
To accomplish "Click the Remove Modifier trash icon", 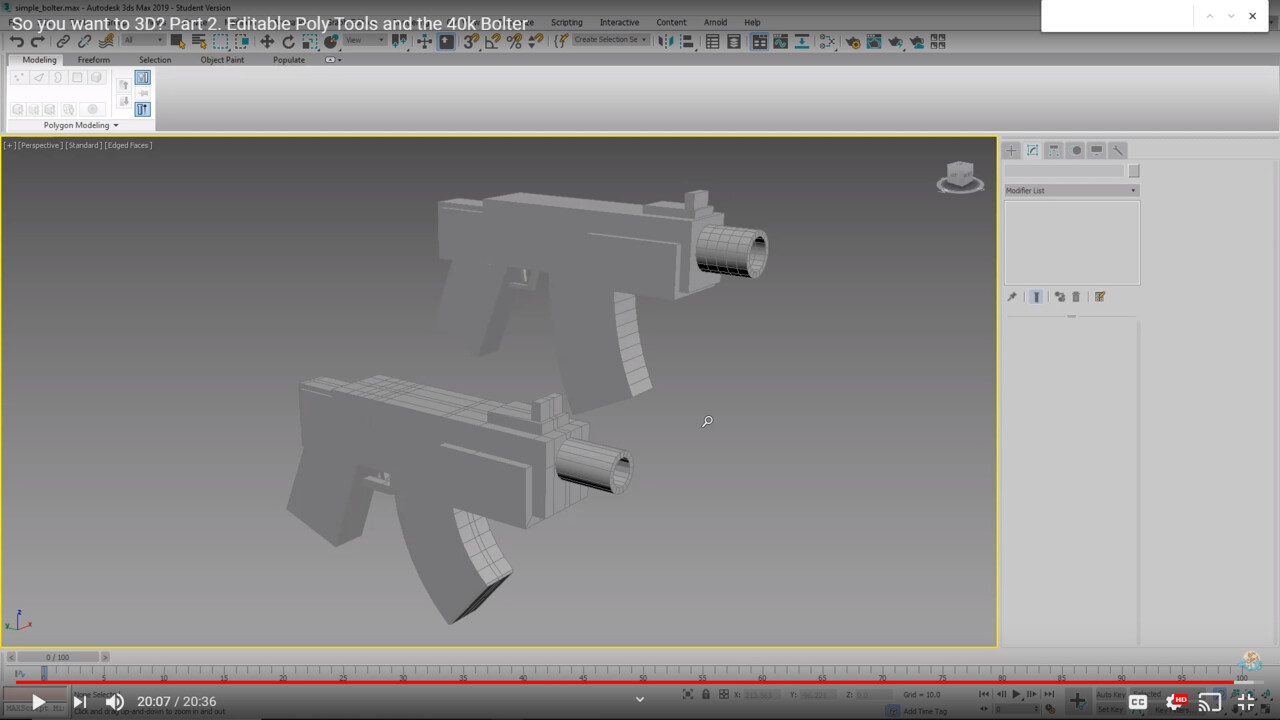I will tap(1076, 297).
